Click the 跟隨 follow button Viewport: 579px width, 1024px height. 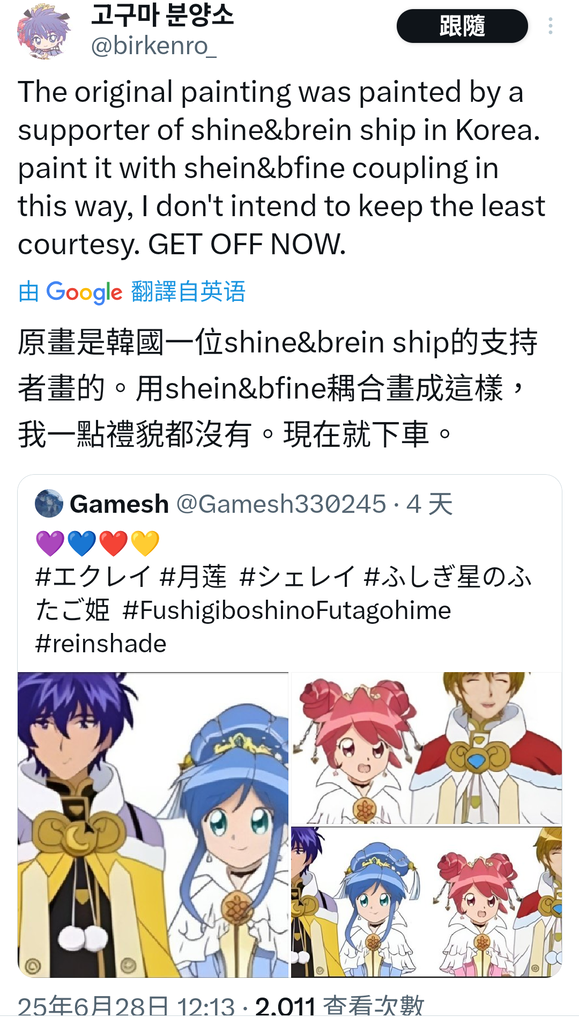click(x=462, y=26)
